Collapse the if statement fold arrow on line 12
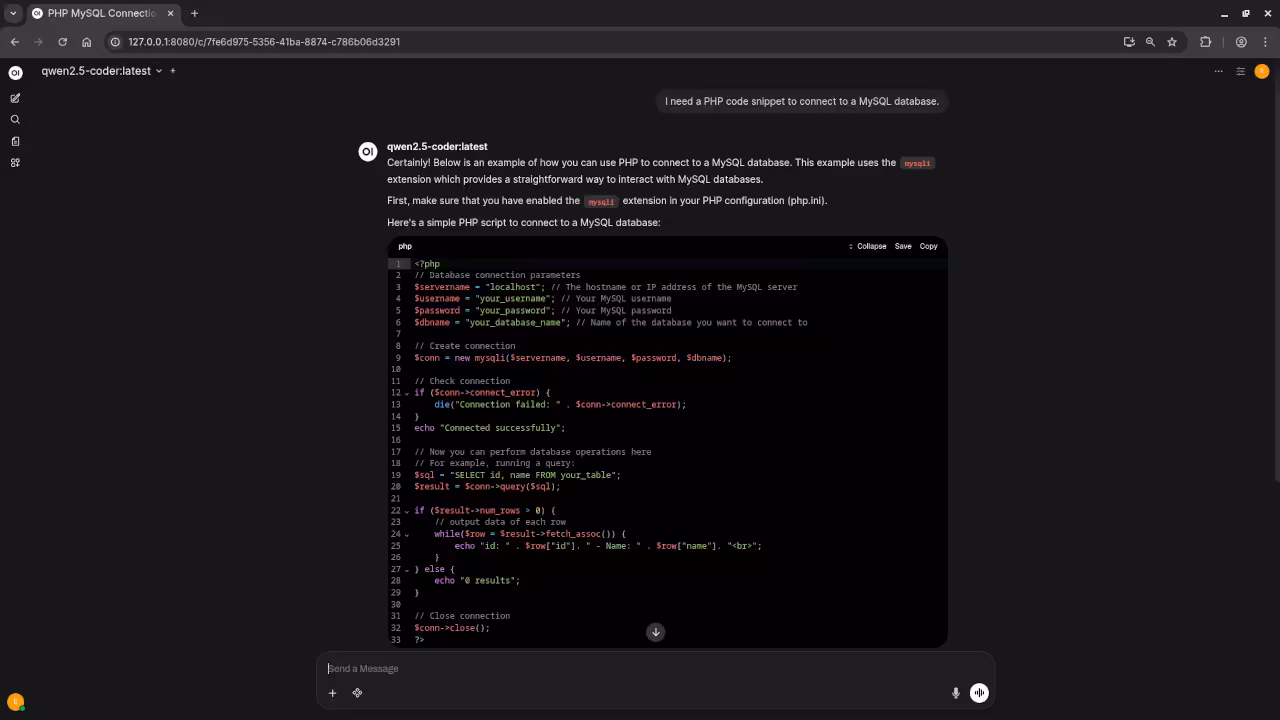The width and height of the screenshot is (1280, 720). [406, 393]
